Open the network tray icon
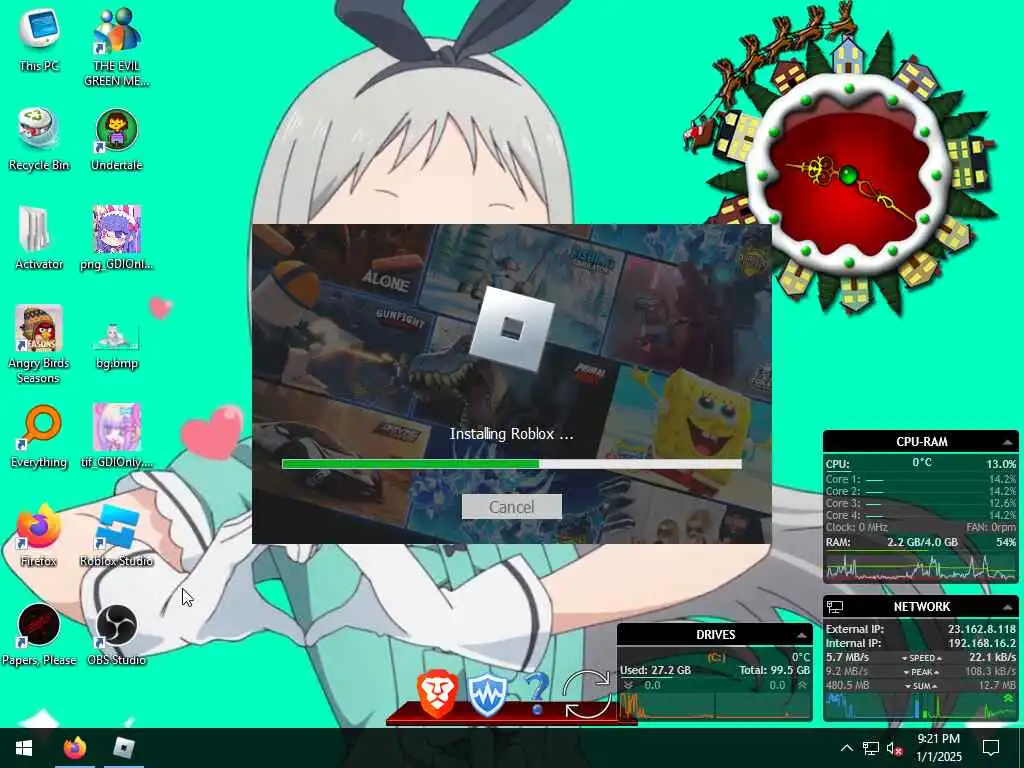This screenshot has height=768, width=1024. pyautogui.click(x=871, y=748)
